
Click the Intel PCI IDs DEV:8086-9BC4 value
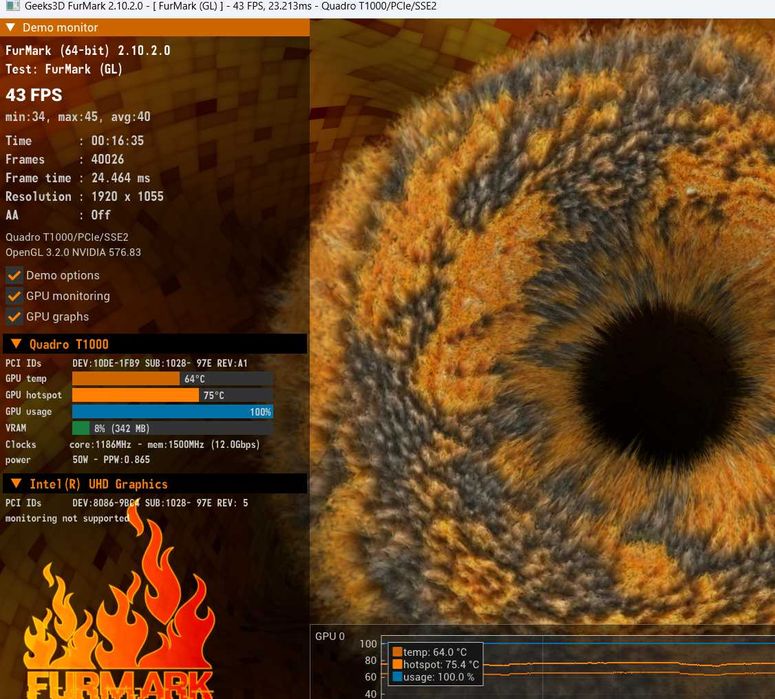tap(160, 503)
